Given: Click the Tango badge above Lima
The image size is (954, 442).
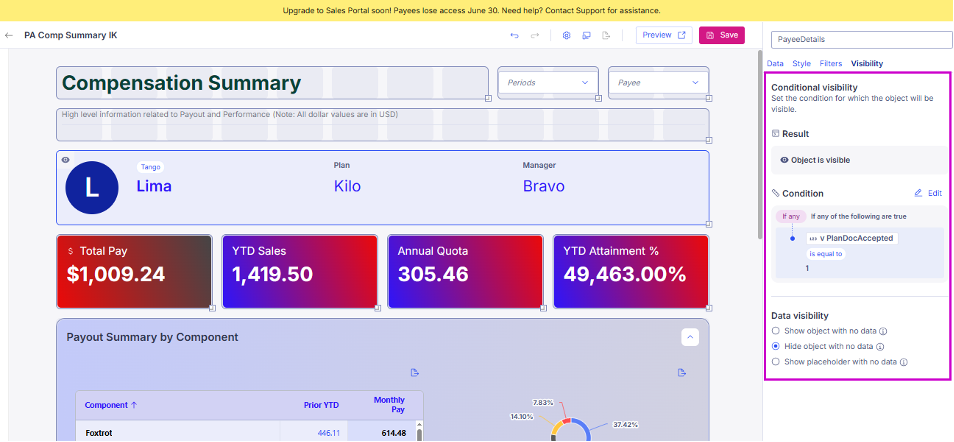Looking at the screenshot, I should pos(150,167).
